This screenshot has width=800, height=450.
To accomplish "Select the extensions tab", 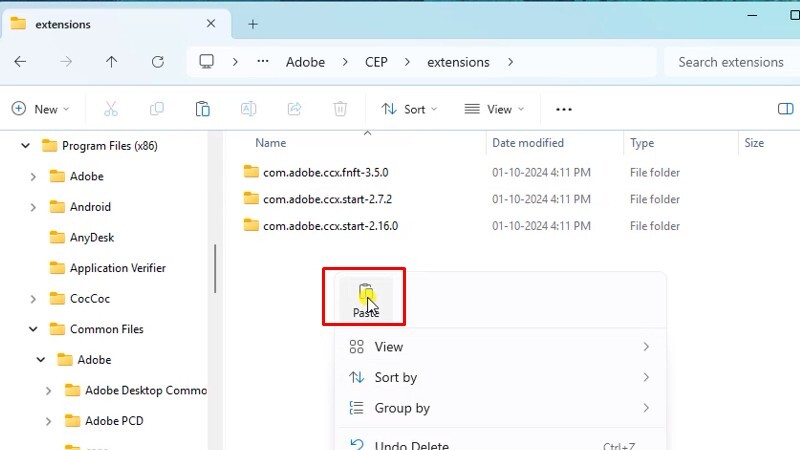I will (115, 24).
